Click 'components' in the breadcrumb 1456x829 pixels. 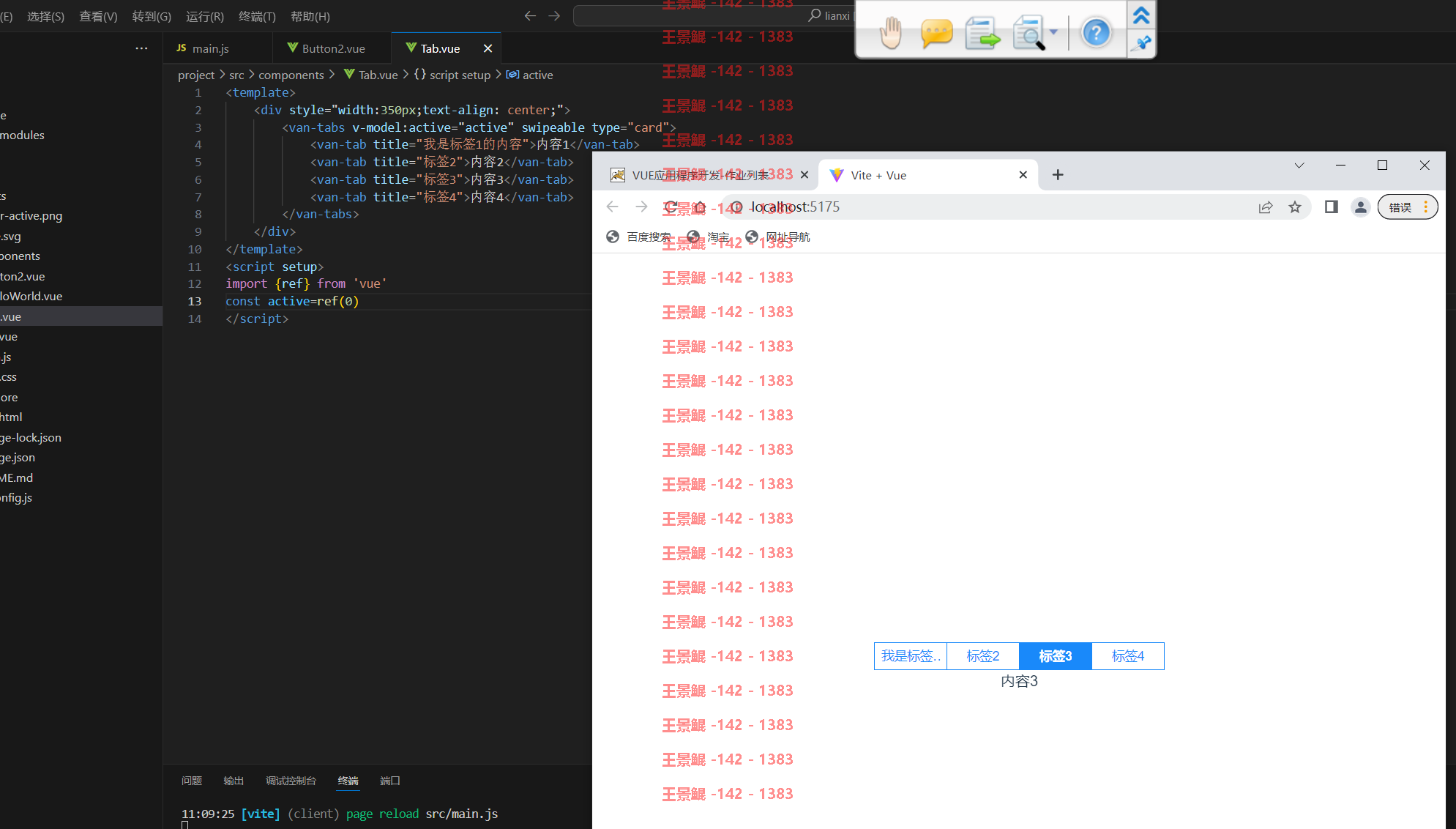[291, 75]
